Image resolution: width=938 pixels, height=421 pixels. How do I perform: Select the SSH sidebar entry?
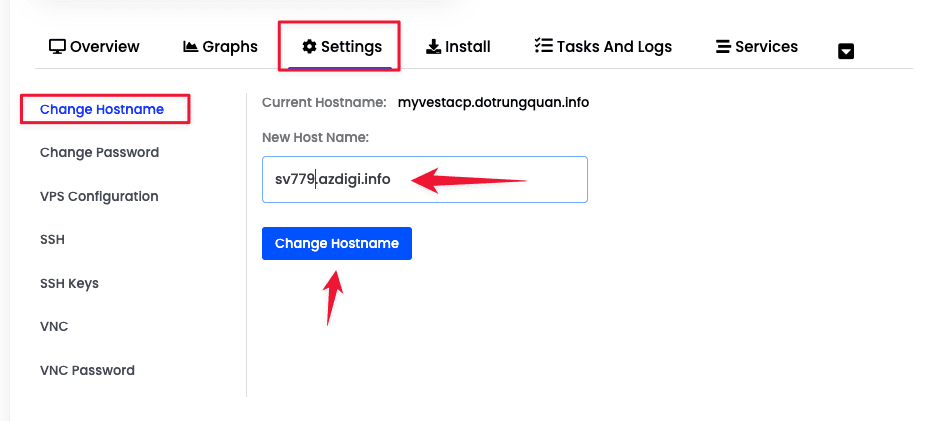[x=52, y=240]
